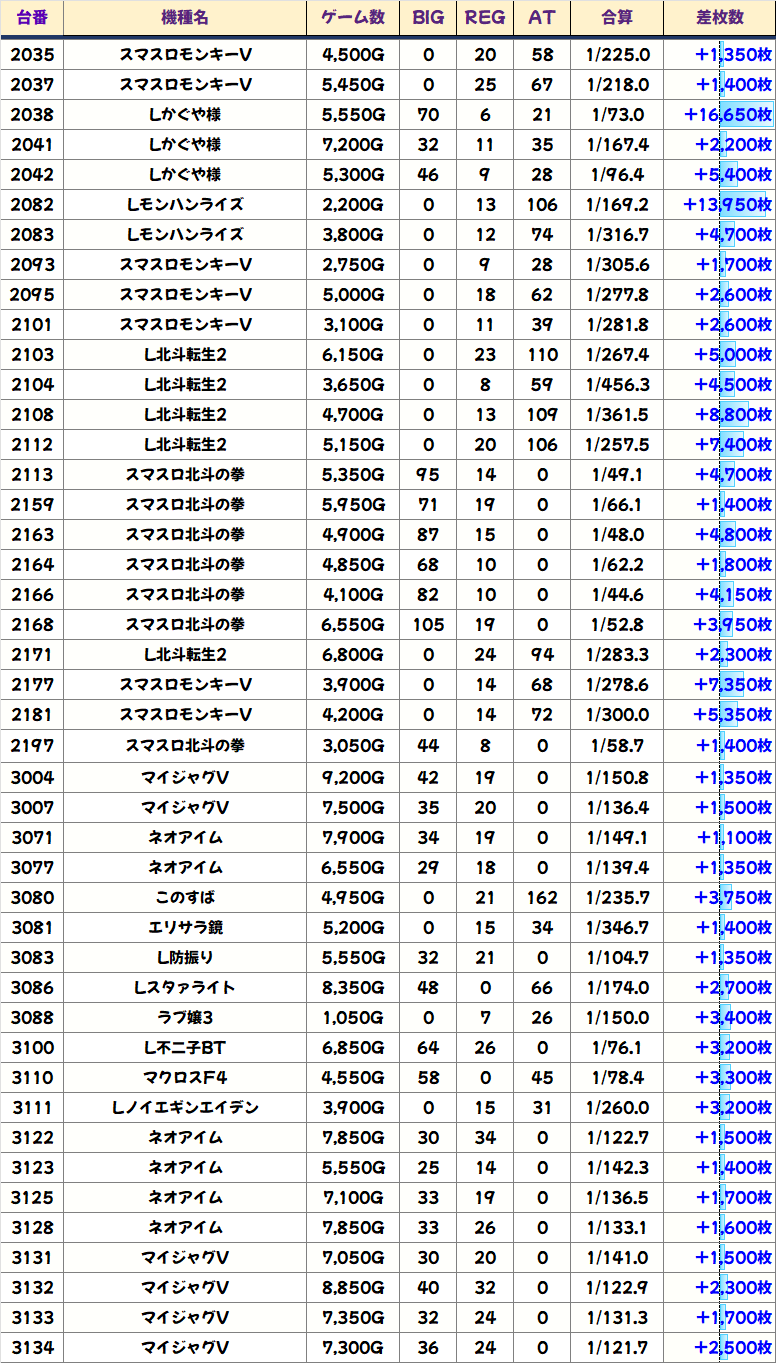Click the REG column header
This screenshot has height=1363, width=776.
(x=485, y=18)
